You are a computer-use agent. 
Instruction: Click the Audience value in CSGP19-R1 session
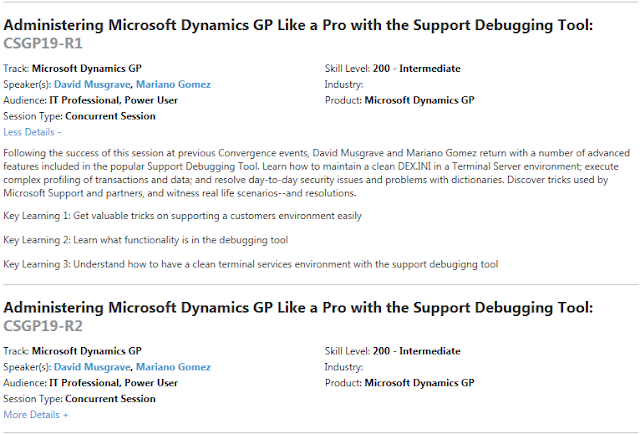[114, 100]
